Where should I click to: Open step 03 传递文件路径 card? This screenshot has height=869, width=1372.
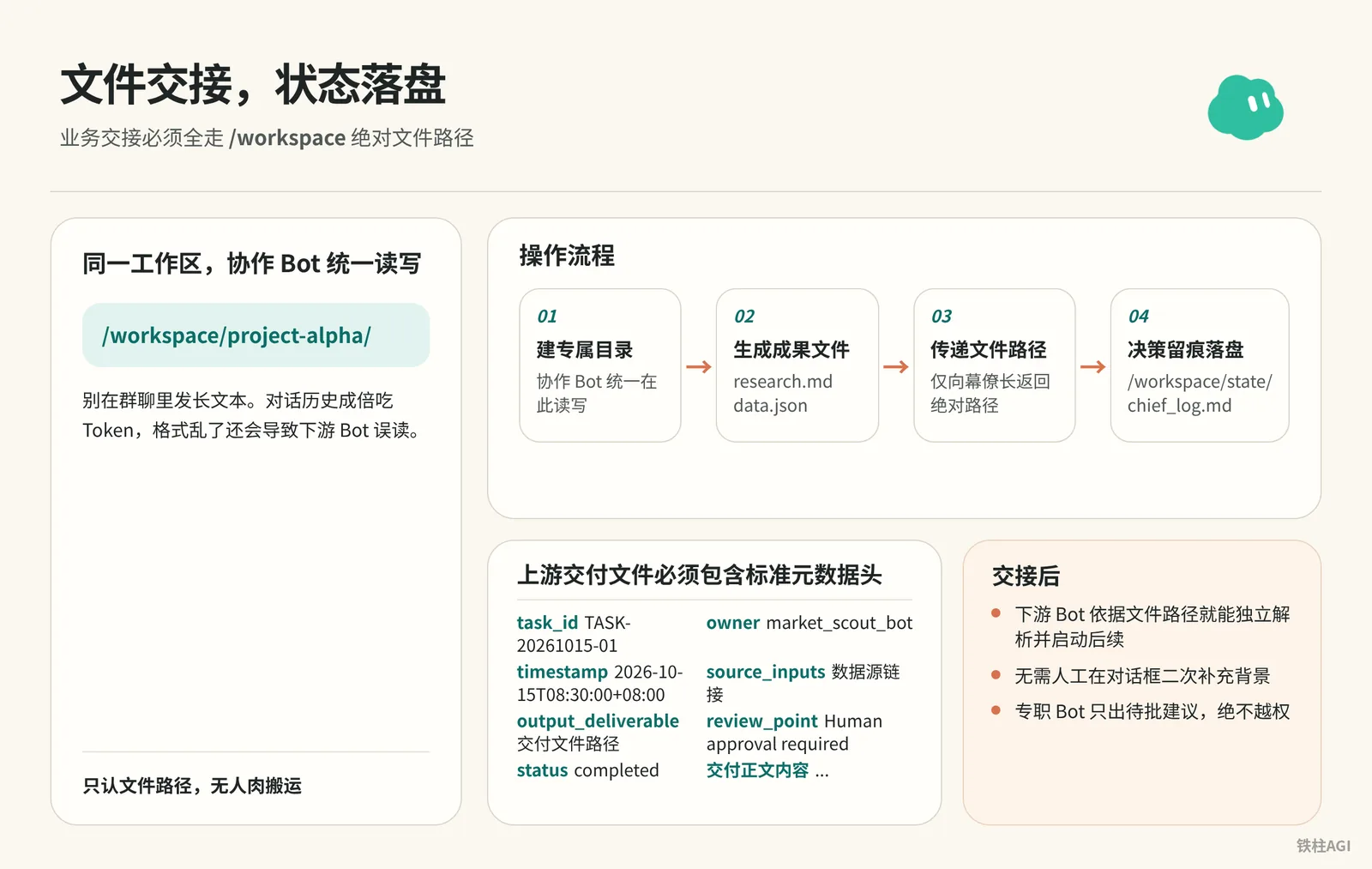(x=994, y=365)
